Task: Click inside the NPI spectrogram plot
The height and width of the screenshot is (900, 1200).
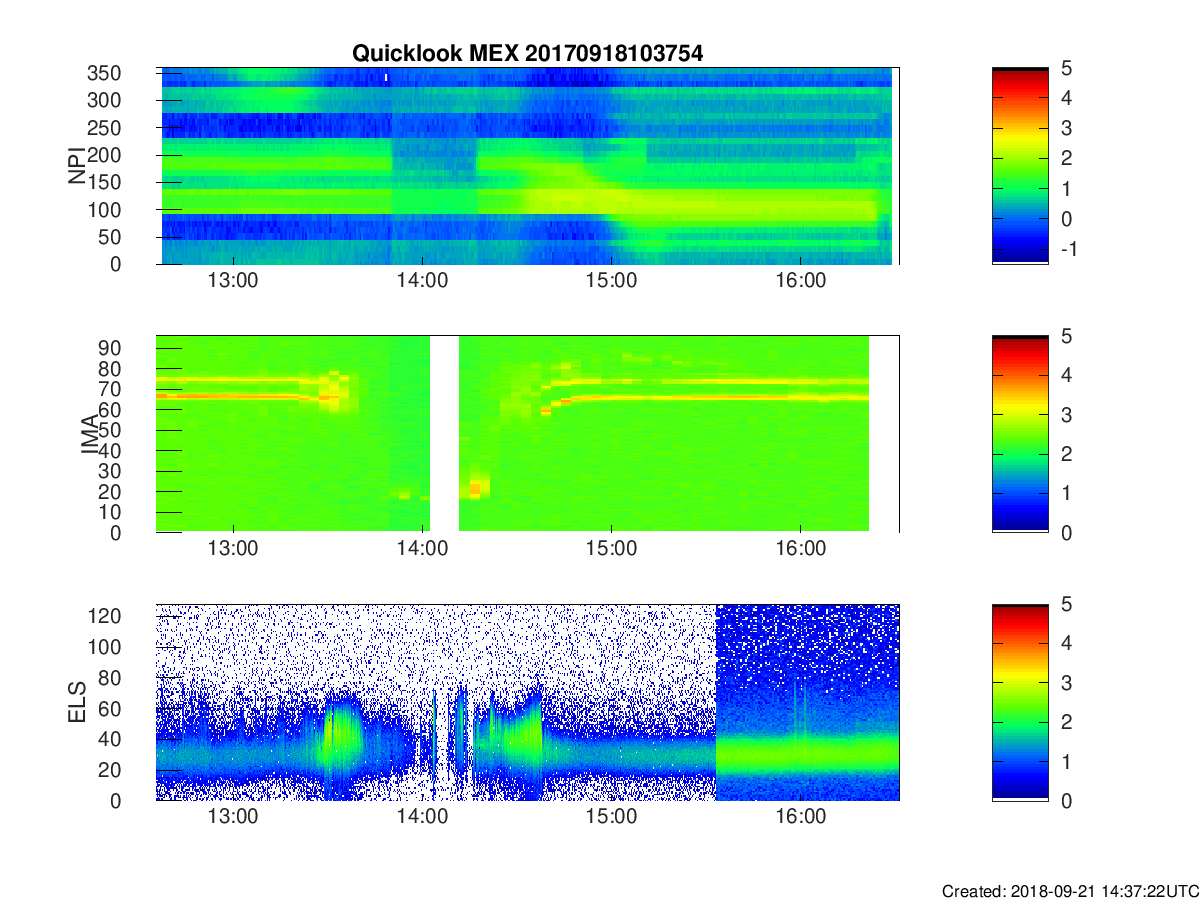Action: 527,166
